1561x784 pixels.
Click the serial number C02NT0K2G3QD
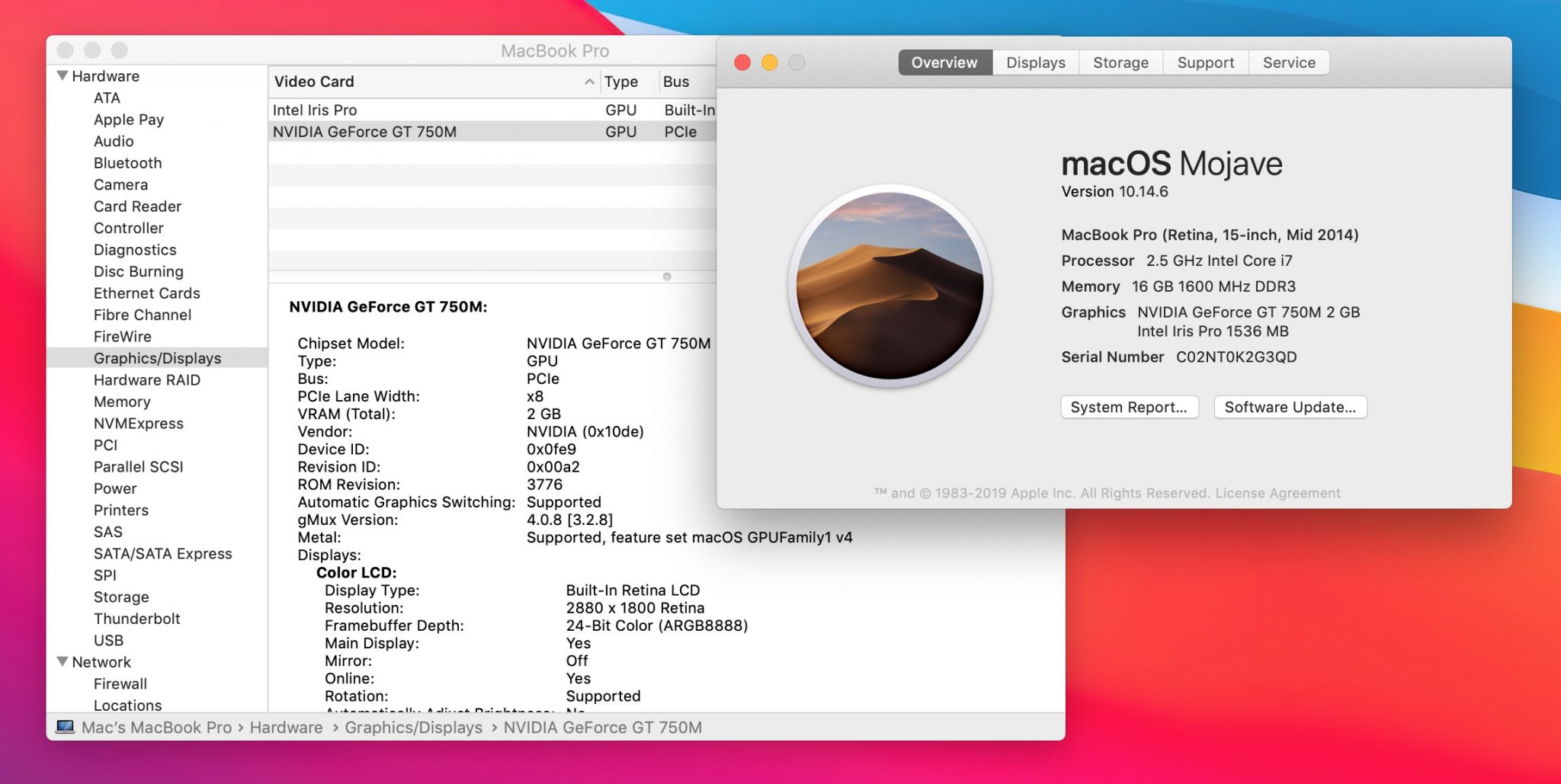[1236, 357]
